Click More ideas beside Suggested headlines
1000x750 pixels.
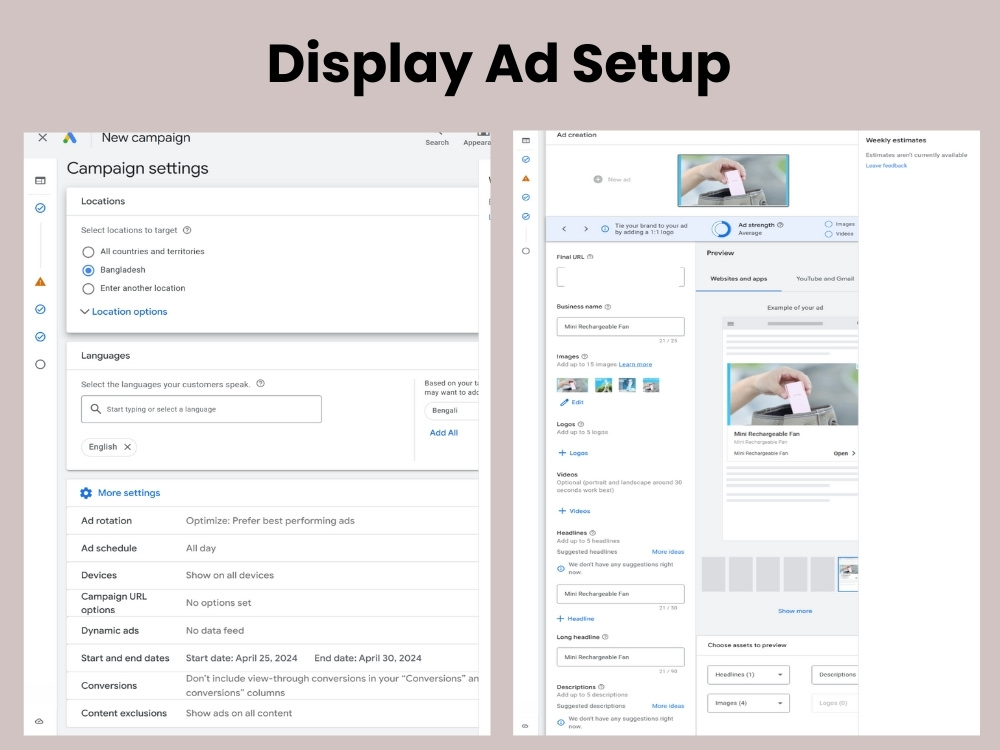coord(668,552)
